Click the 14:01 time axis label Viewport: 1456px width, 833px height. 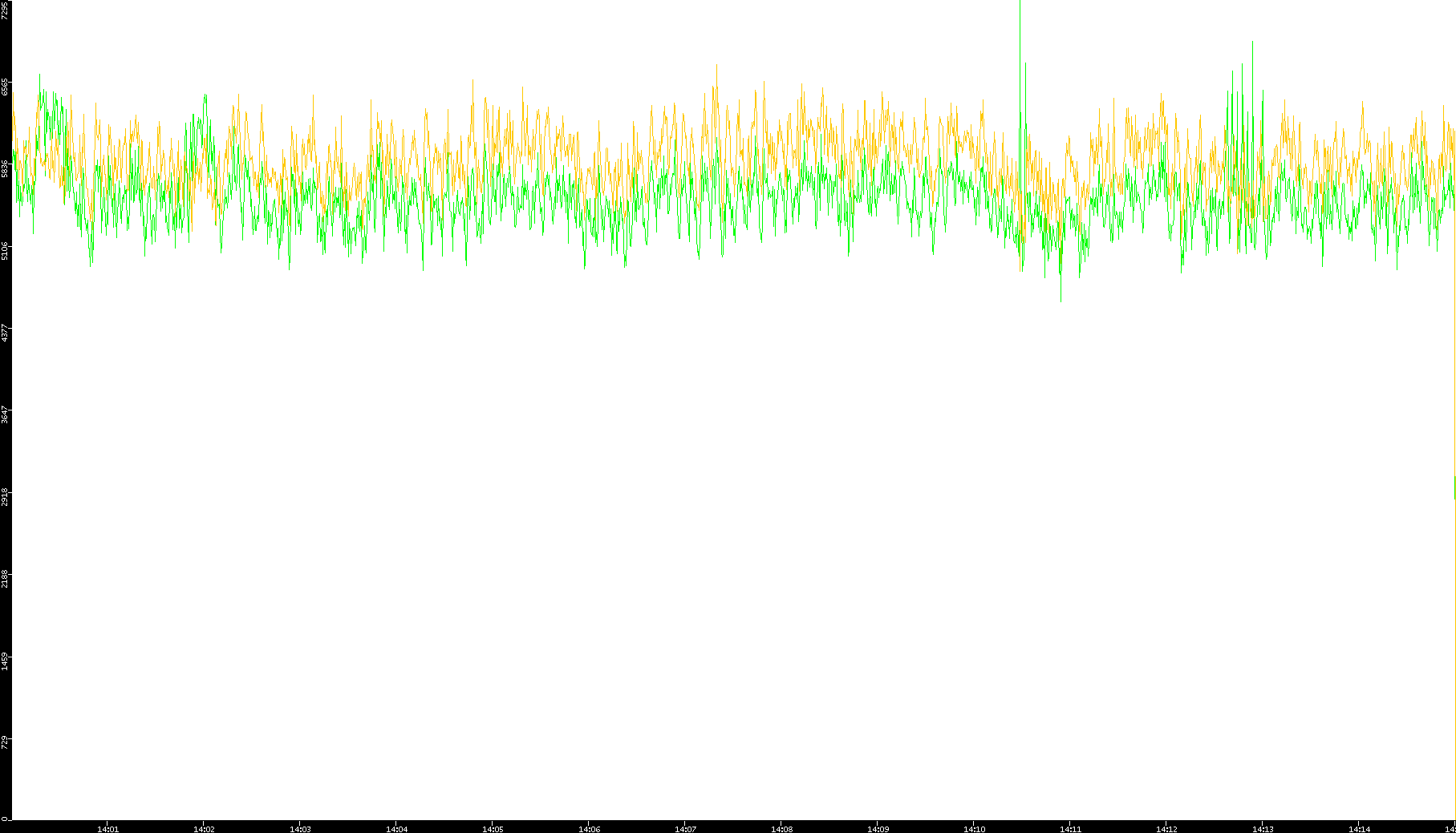coord(107,829)
